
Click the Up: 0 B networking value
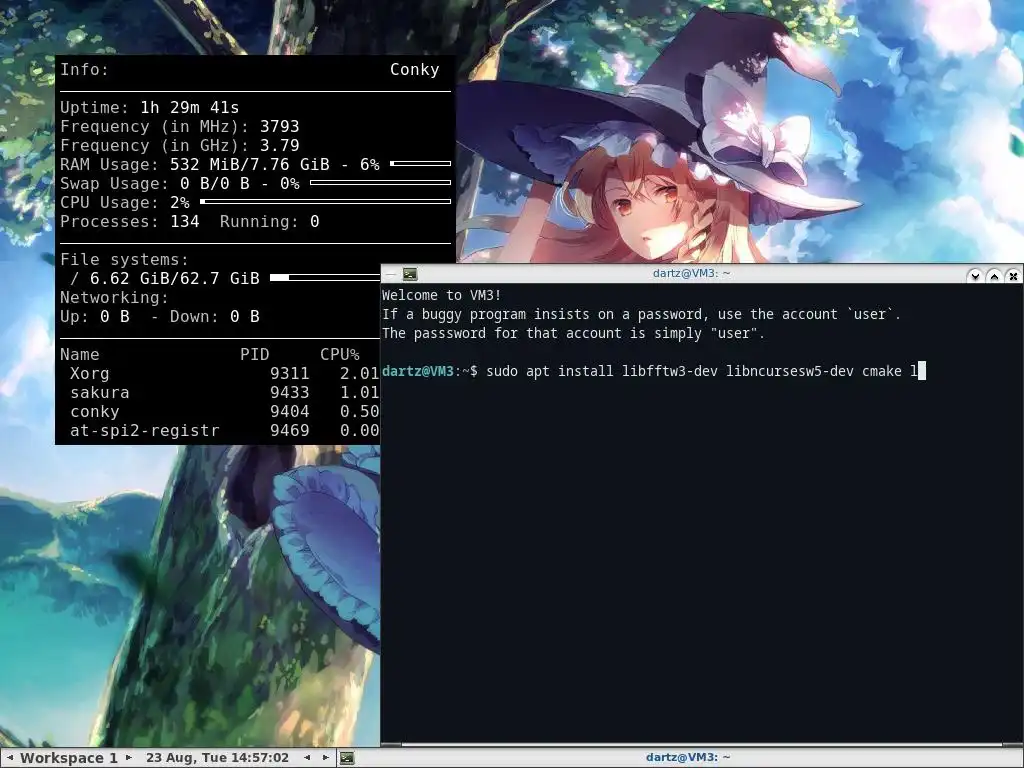click(95, 317)
